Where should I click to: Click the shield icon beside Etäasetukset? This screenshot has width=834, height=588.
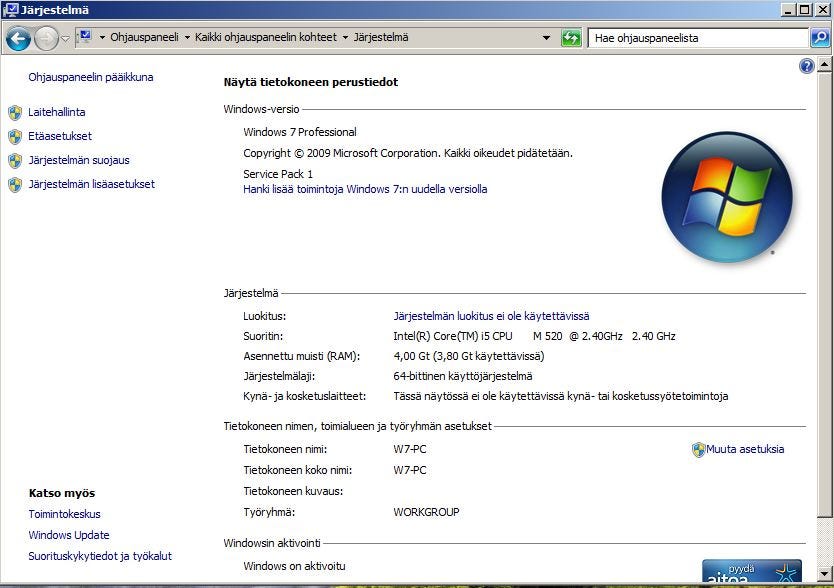[15, 137]
